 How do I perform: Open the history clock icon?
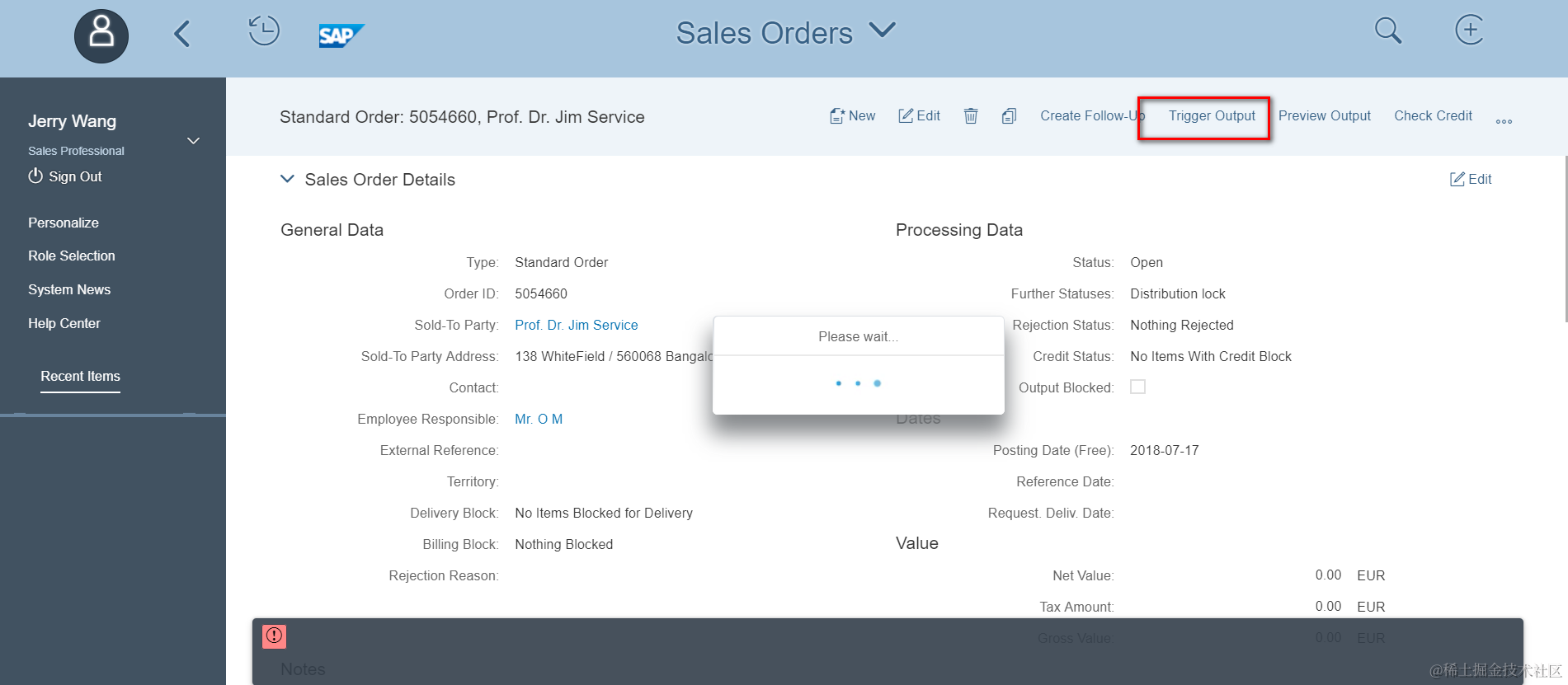coord(264,31)
